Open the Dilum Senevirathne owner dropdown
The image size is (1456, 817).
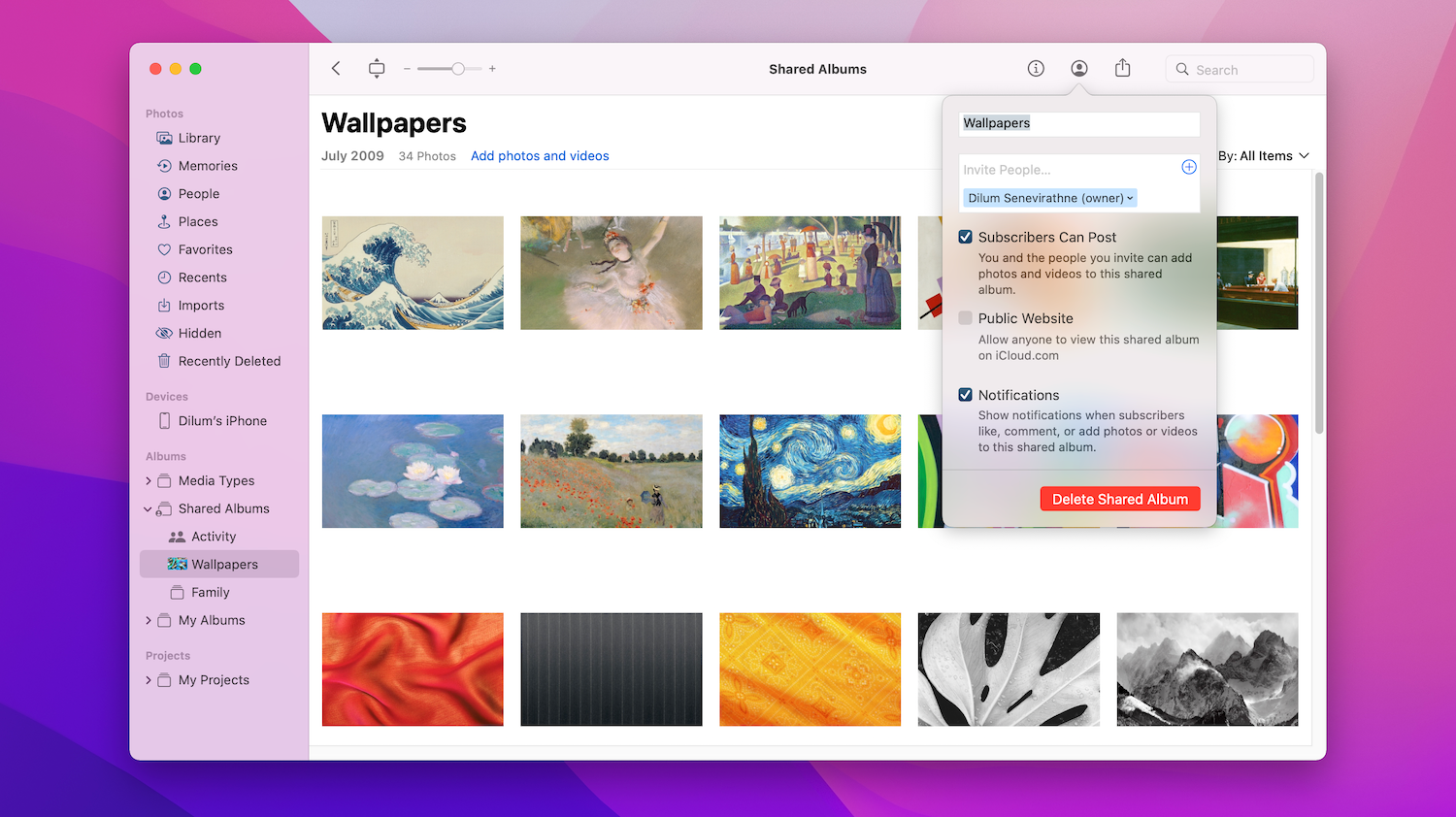pos(1049,198)
